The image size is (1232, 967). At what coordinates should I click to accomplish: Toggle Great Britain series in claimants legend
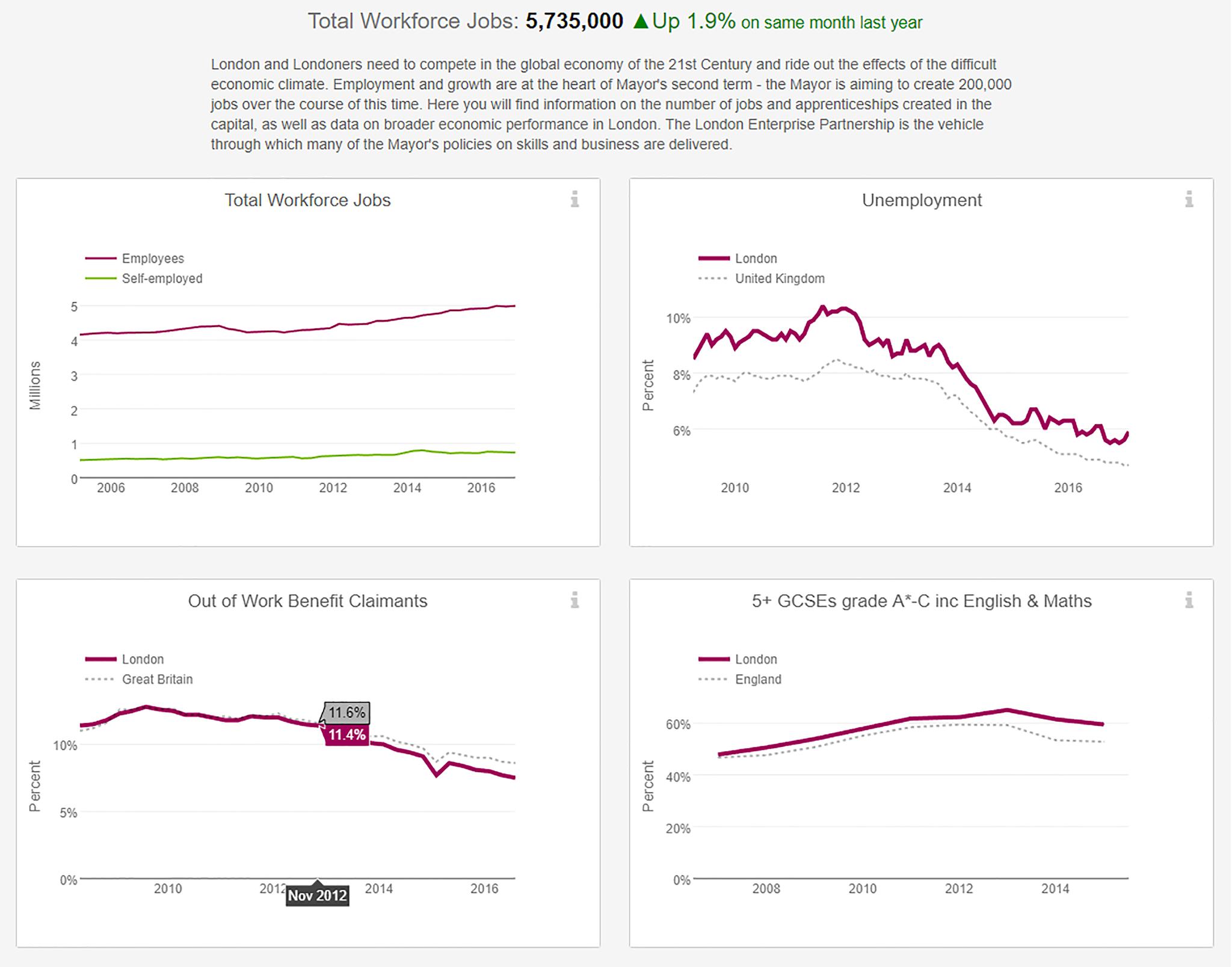pyautogui.click(x=157, y=679)
